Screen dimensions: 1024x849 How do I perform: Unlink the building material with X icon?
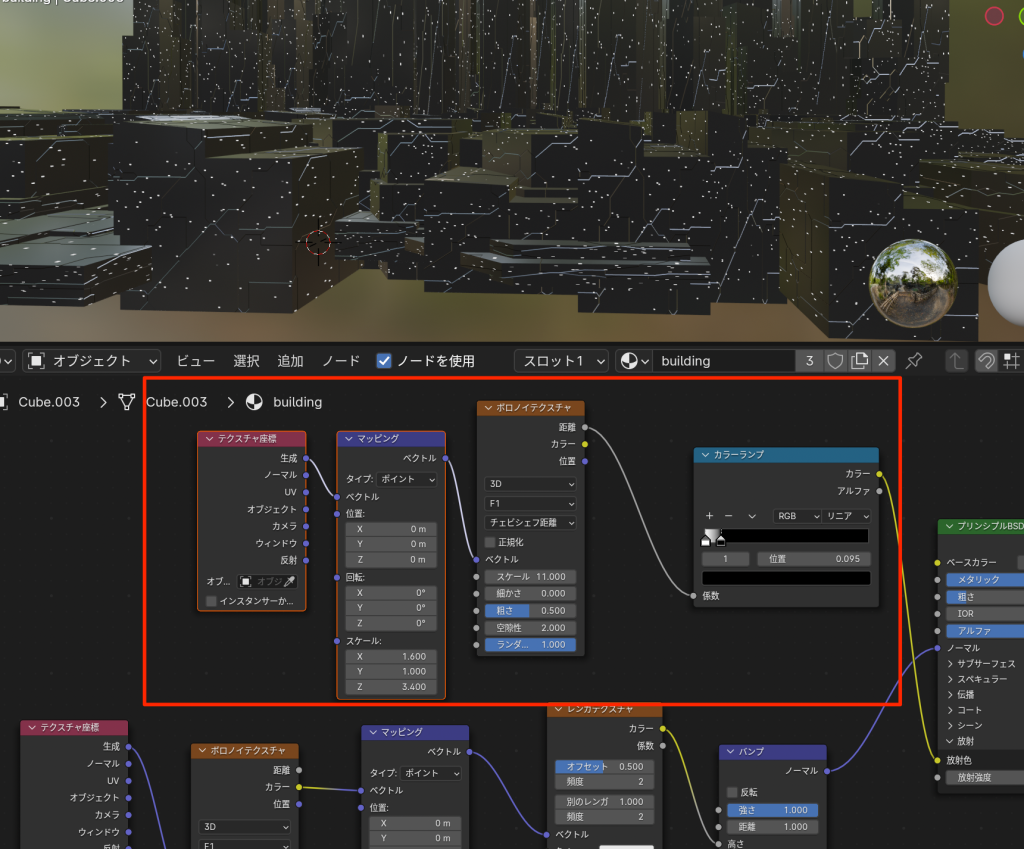point(883,361)
